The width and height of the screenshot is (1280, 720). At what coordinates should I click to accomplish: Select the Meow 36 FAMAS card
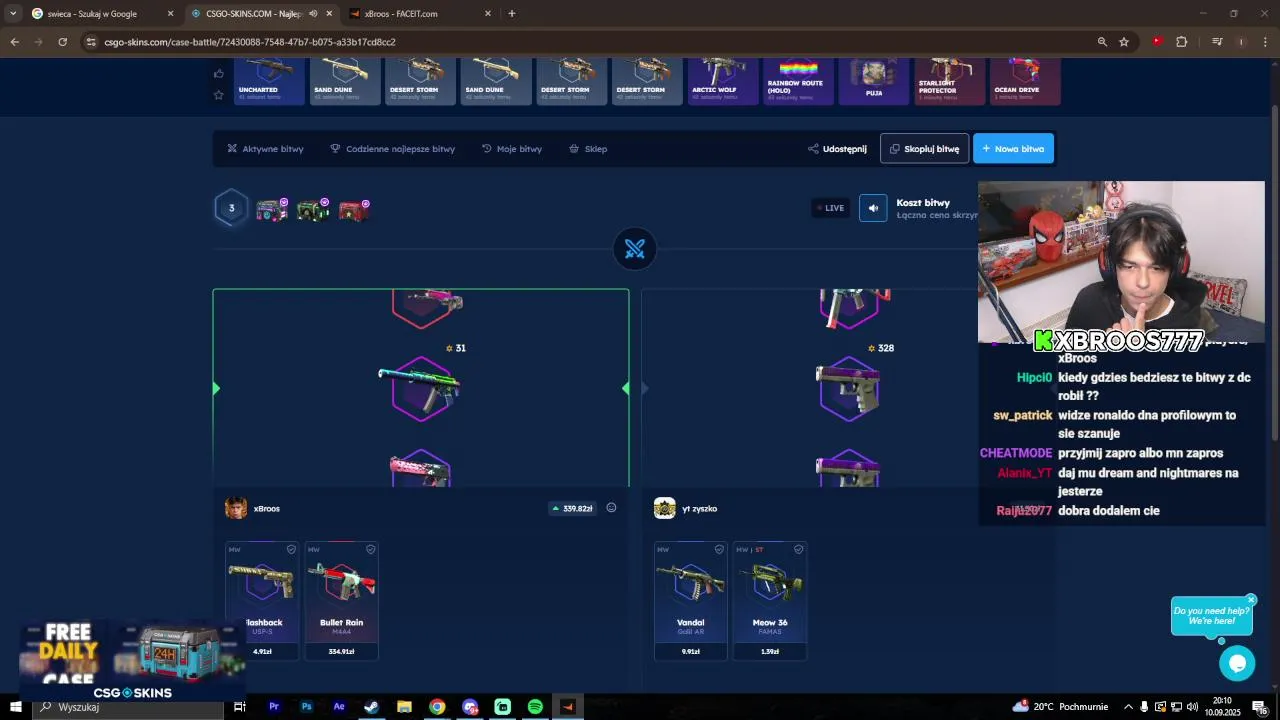tap(770, 601)
